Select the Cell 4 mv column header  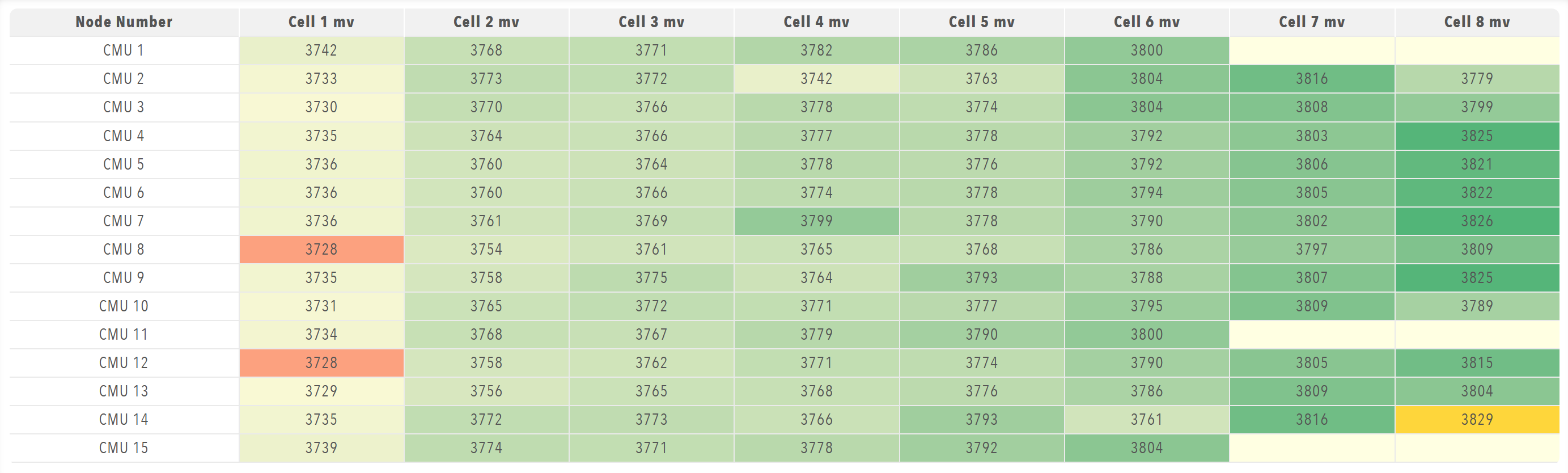pyautogui.click(x=816, y=22)
